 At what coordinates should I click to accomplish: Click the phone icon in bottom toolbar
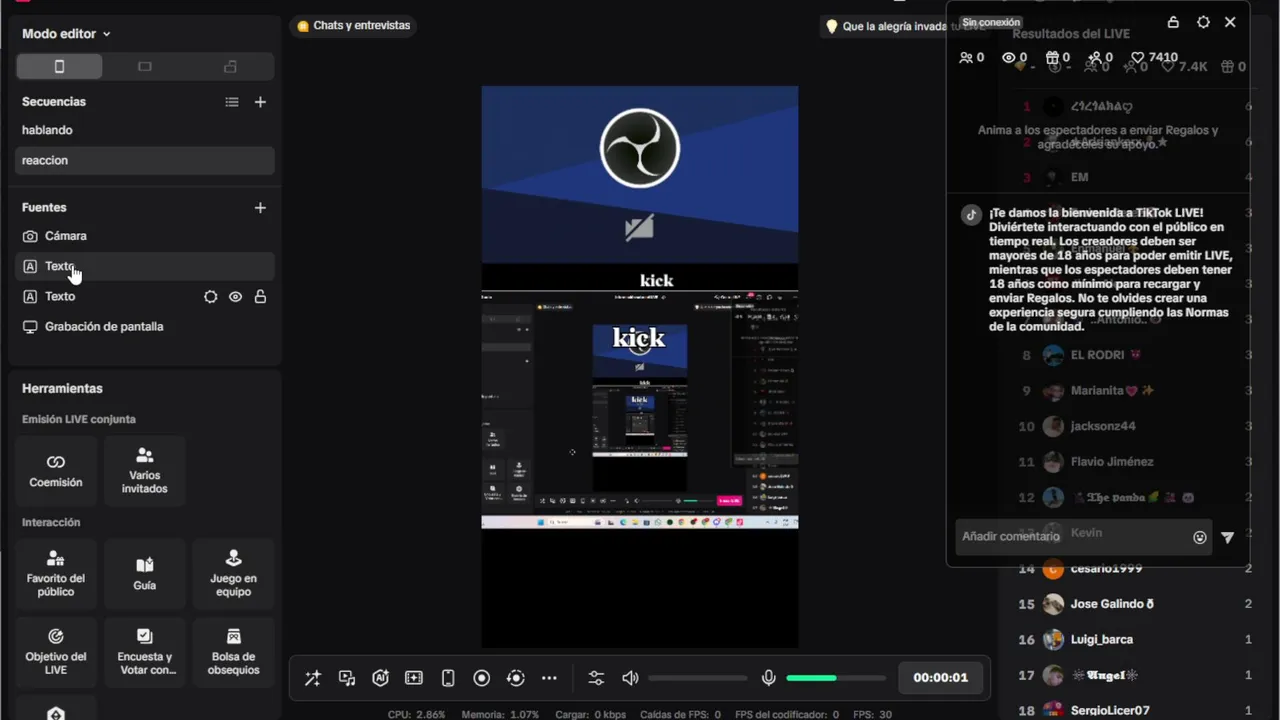point(448,678)
